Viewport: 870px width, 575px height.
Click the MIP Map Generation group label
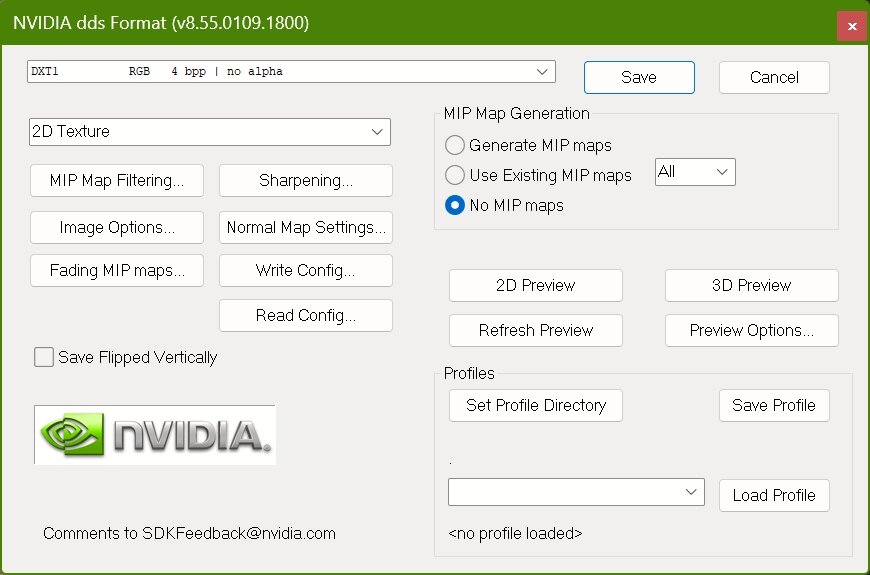tap(517, 113)
